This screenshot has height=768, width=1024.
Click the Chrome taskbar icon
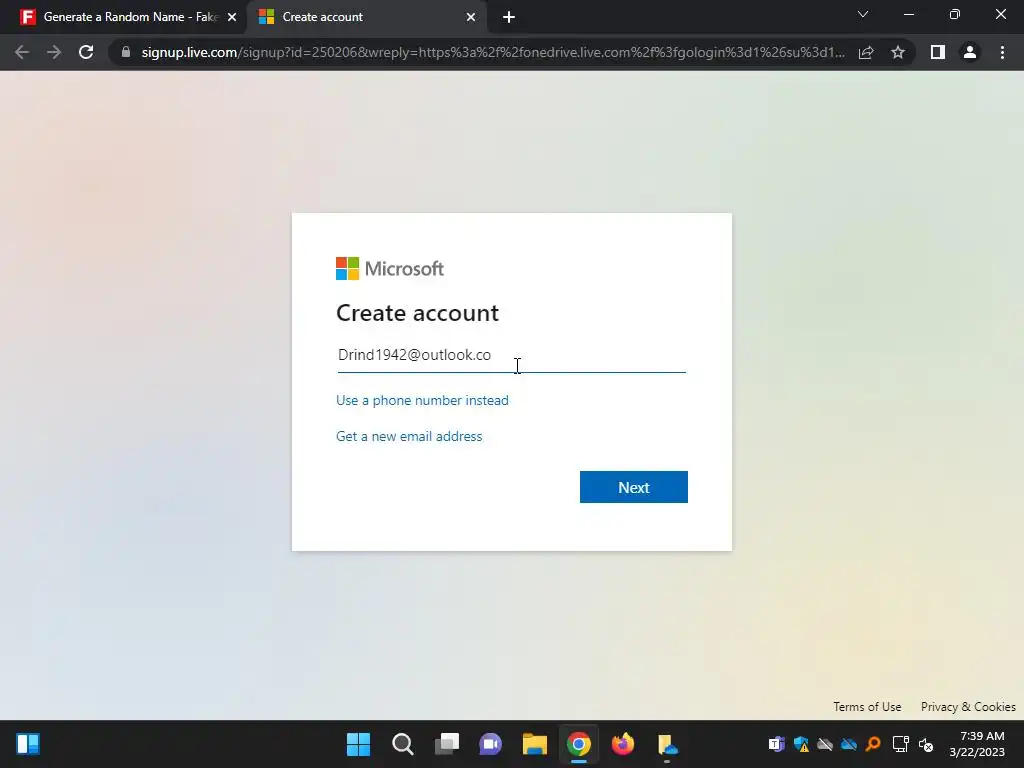[x=579, y=744]
